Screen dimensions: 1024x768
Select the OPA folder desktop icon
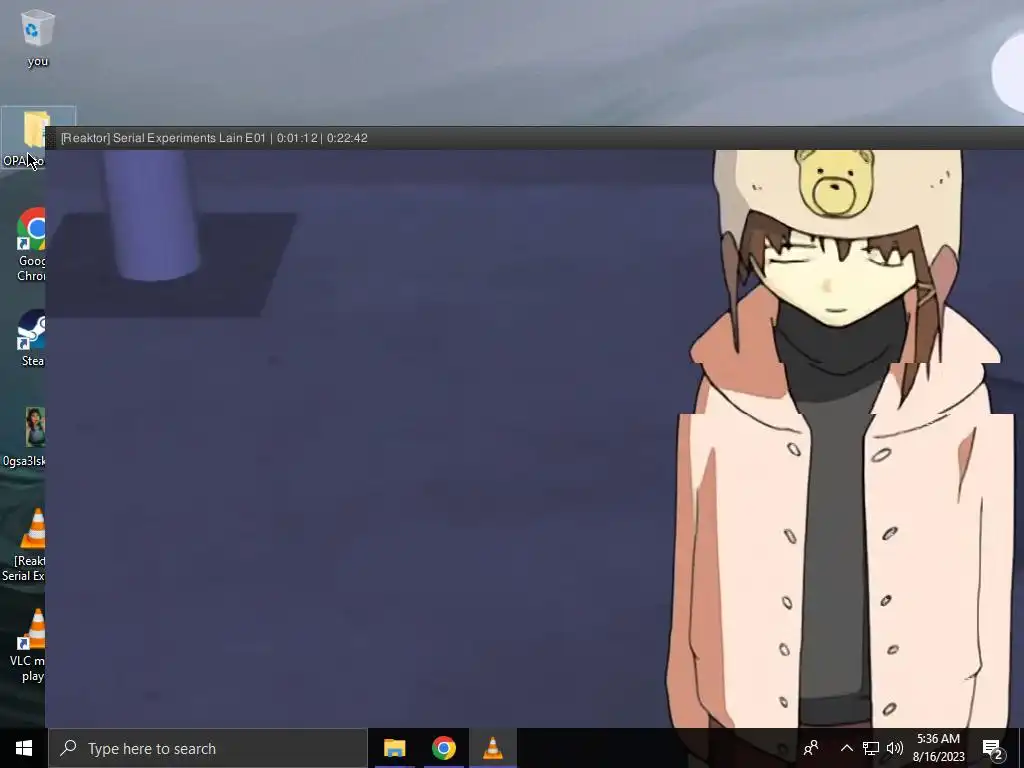pos(24,138)
